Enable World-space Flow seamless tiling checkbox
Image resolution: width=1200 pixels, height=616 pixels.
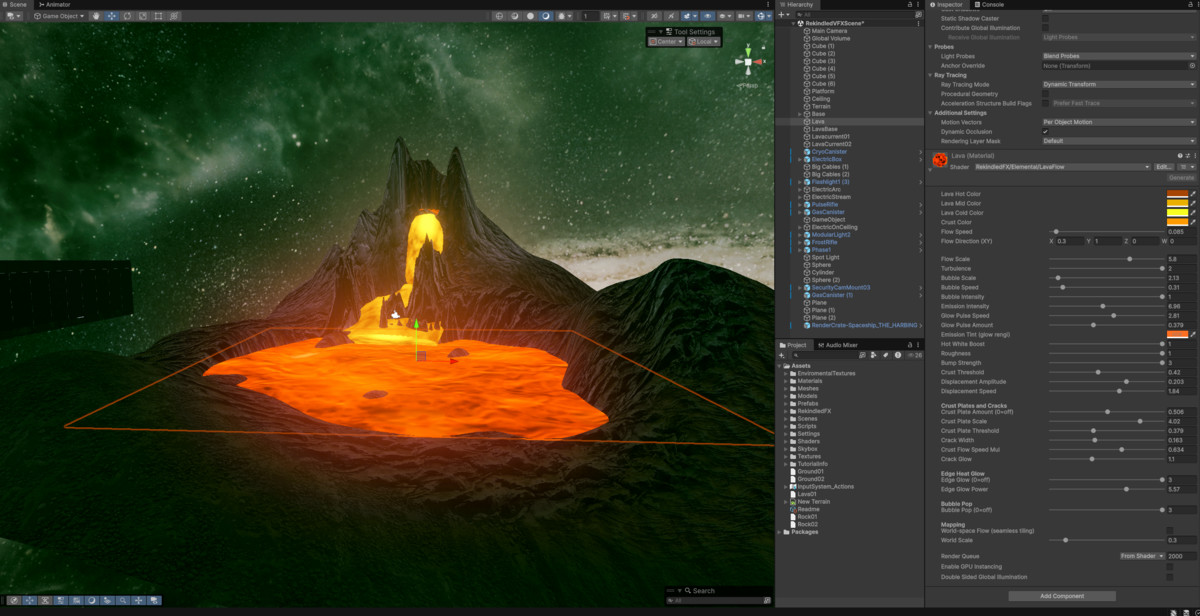pos(1170,531)
